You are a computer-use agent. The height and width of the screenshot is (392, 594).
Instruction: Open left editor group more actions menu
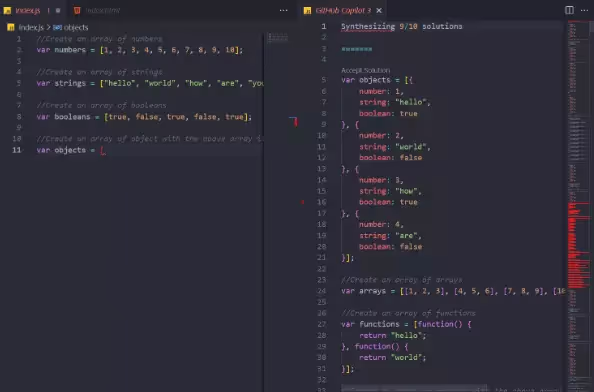coord(283,11)
